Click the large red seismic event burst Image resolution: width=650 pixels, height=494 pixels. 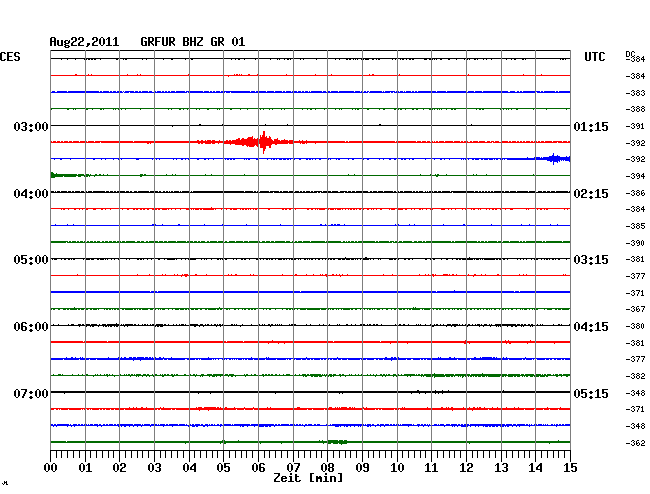253,142
